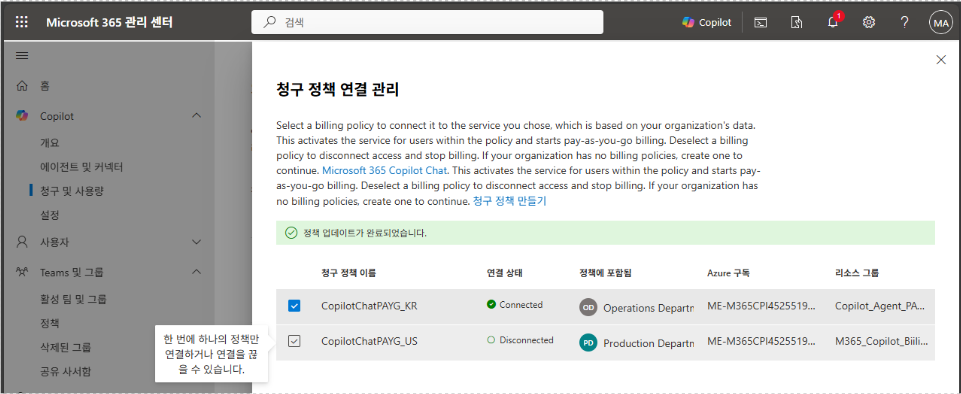Click the PD Production Department avatar

(x=588, y=343)
